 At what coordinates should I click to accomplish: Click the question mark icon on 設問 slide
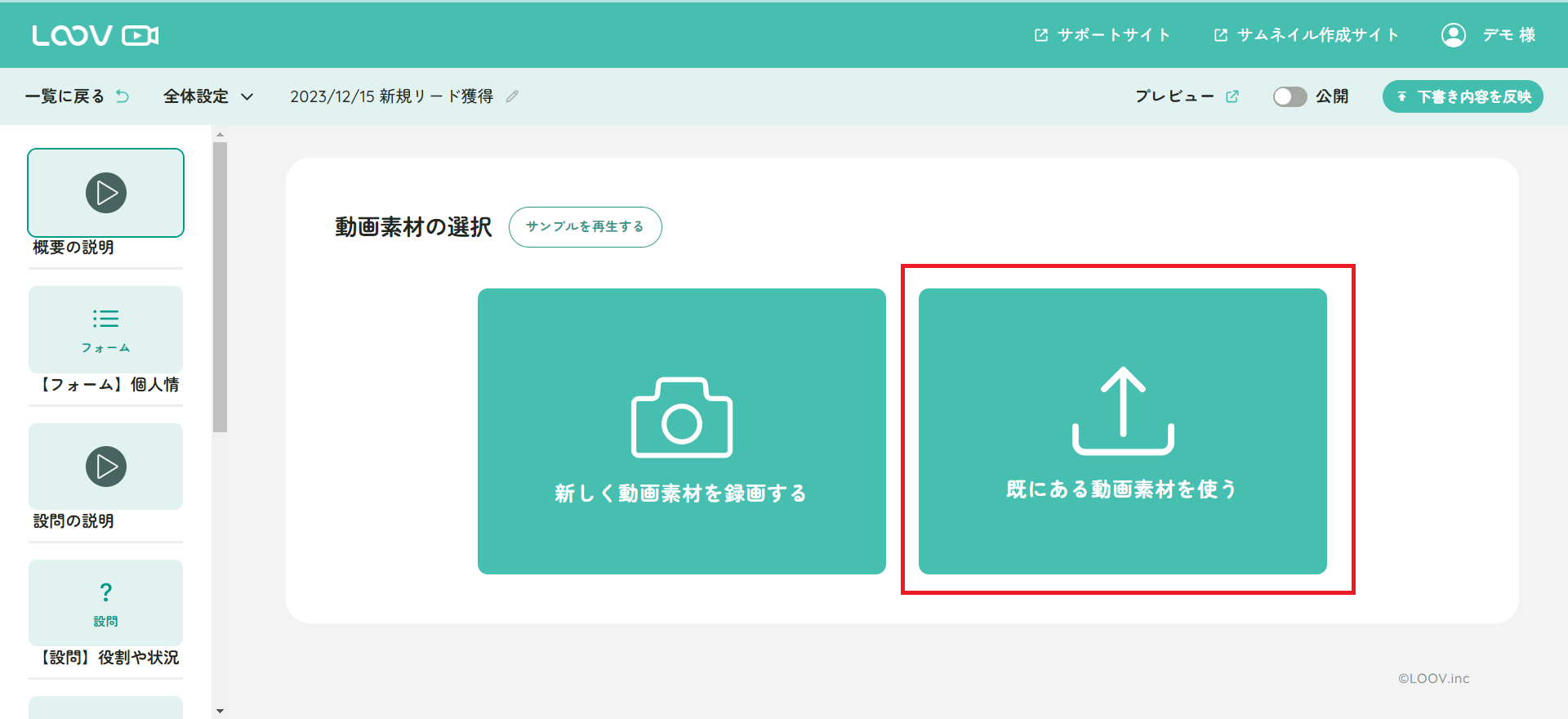(106, 592)
